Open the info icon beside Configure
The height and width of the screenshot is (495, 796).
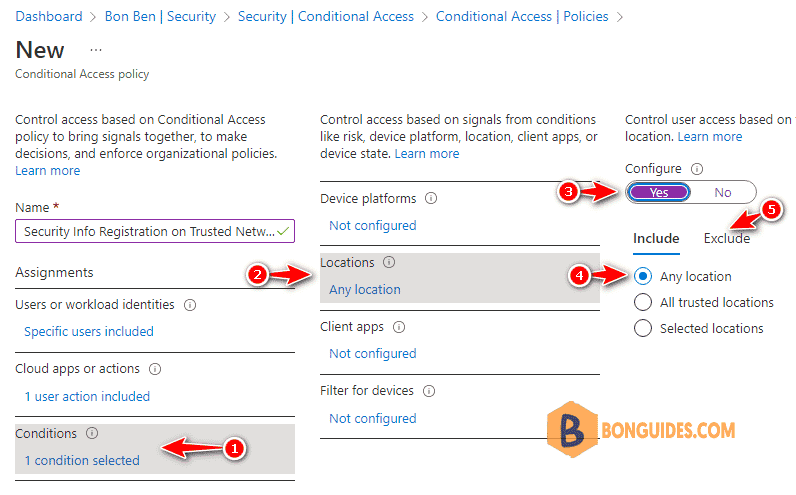[x=697, y=169]
